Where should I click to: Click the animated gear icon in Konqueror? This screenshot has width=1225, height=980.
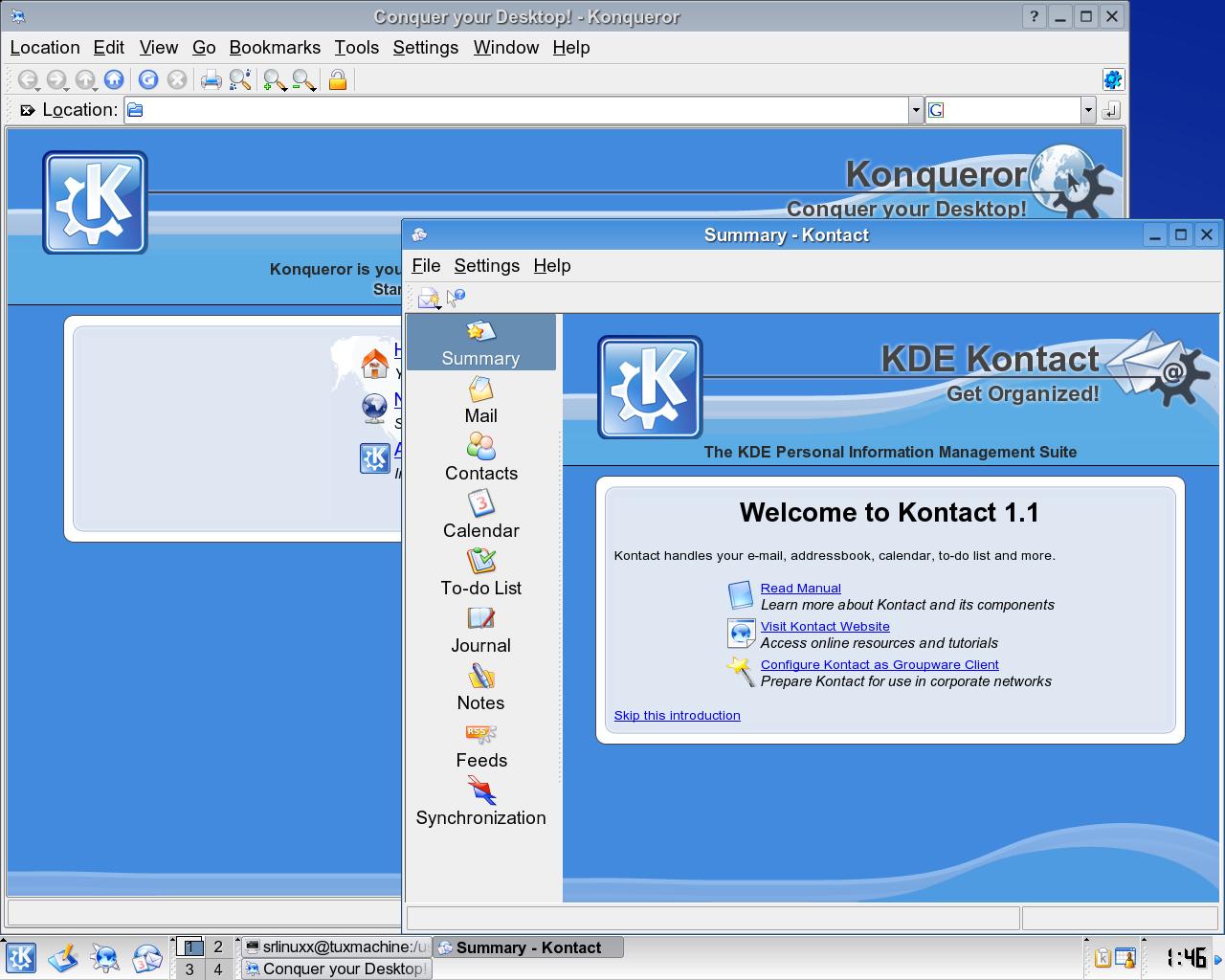coord(1112,79)
